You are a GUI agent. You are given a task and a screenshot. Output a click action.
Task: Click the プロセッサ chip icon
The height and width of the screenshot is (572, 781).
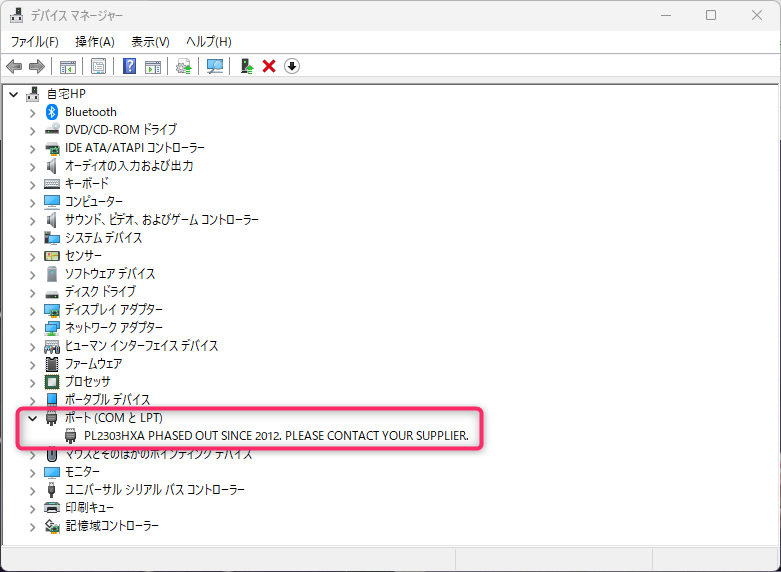pyautogui.click(x=52, y=382)
